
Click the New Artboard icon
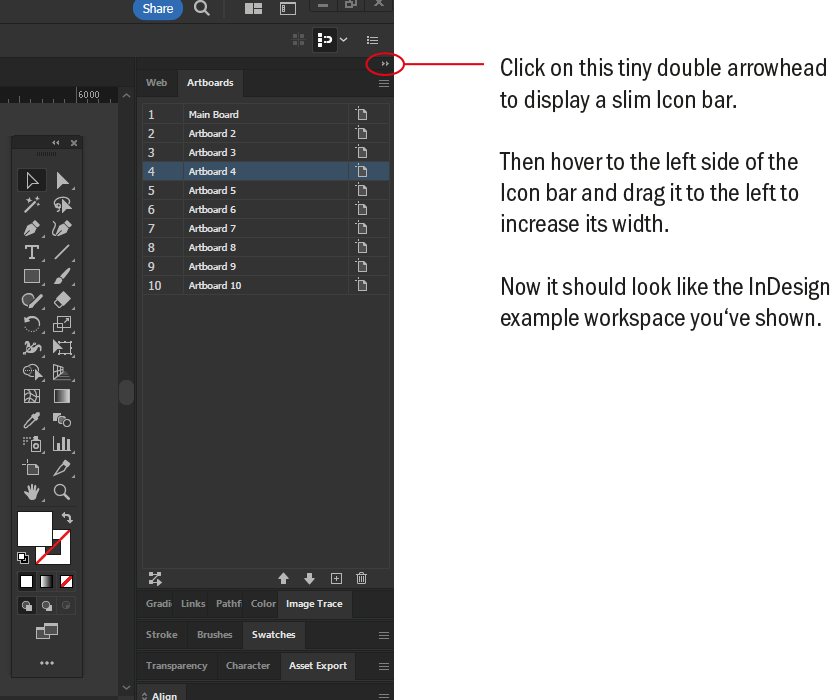coord(337,578)
